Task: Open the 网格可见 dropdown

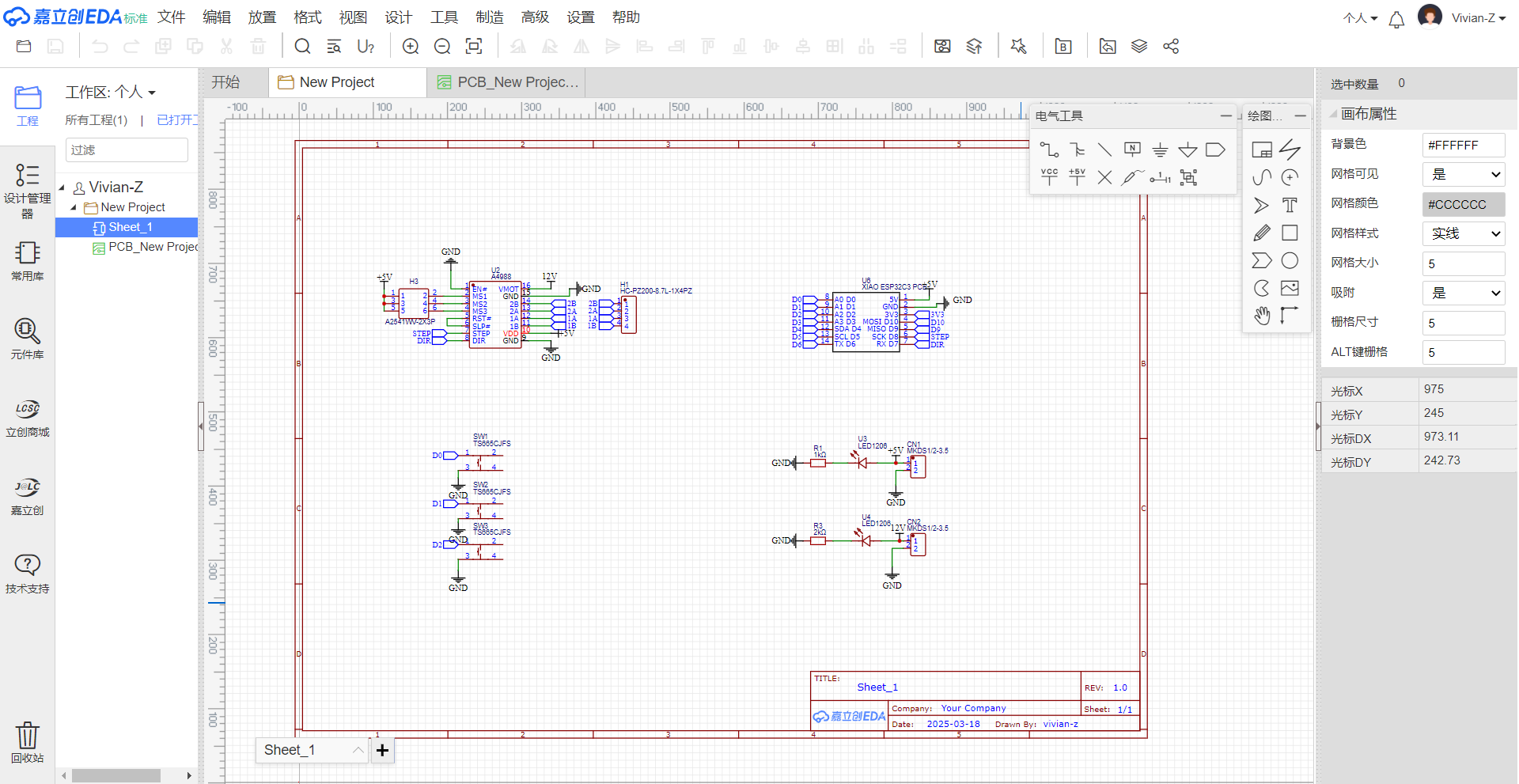Action: coord(1464,174)
